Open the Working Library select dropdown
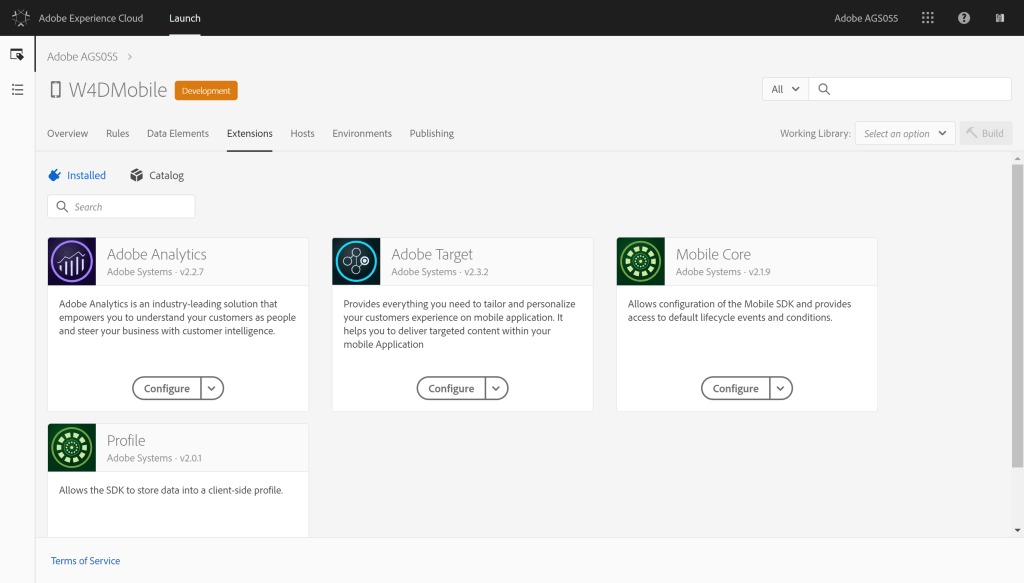Image resolution: width=1024 pixels, height=583 pixels. 905,133
